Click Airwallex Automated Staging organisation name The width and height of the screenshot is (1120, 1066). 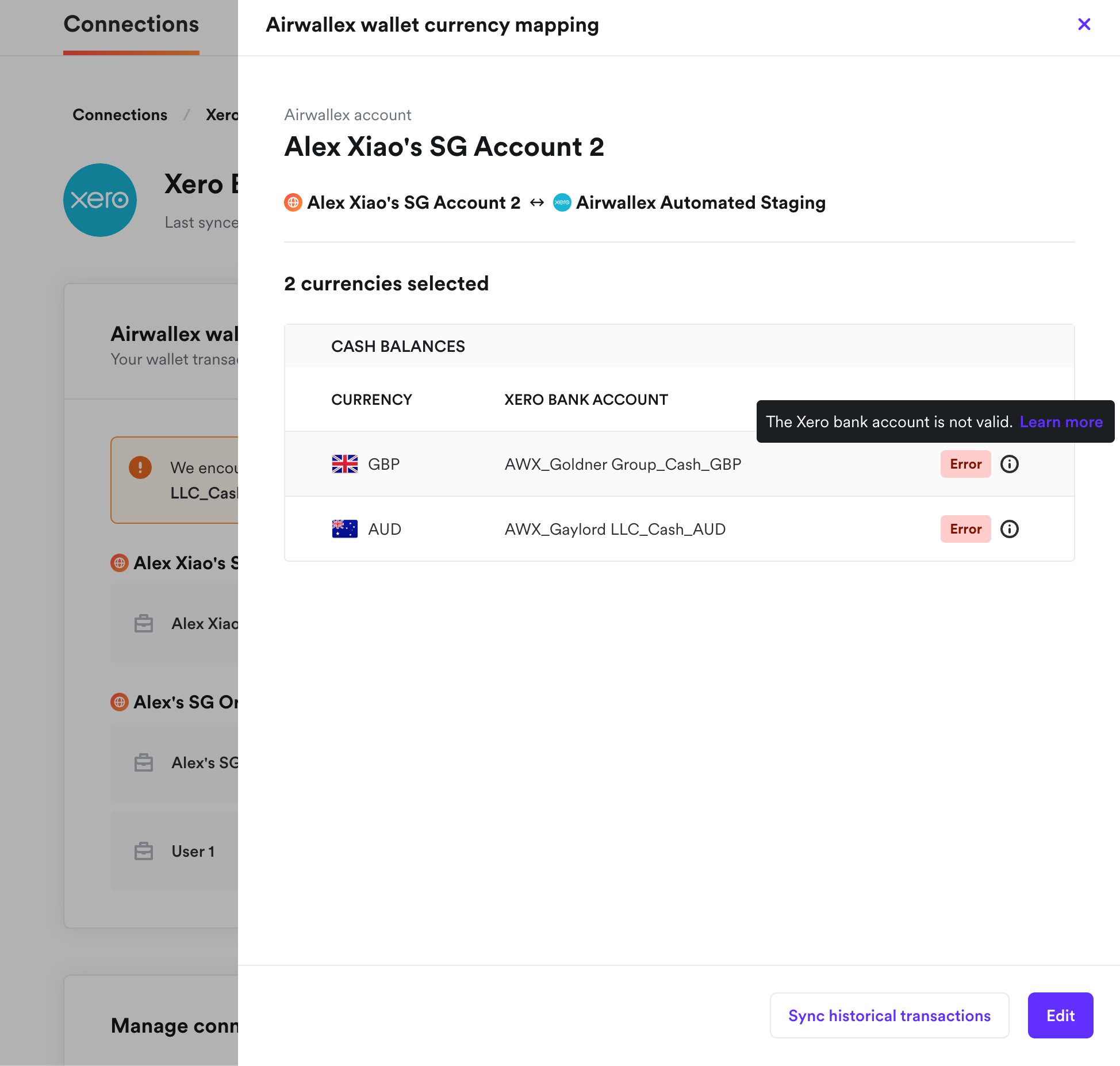coord(701,202)
